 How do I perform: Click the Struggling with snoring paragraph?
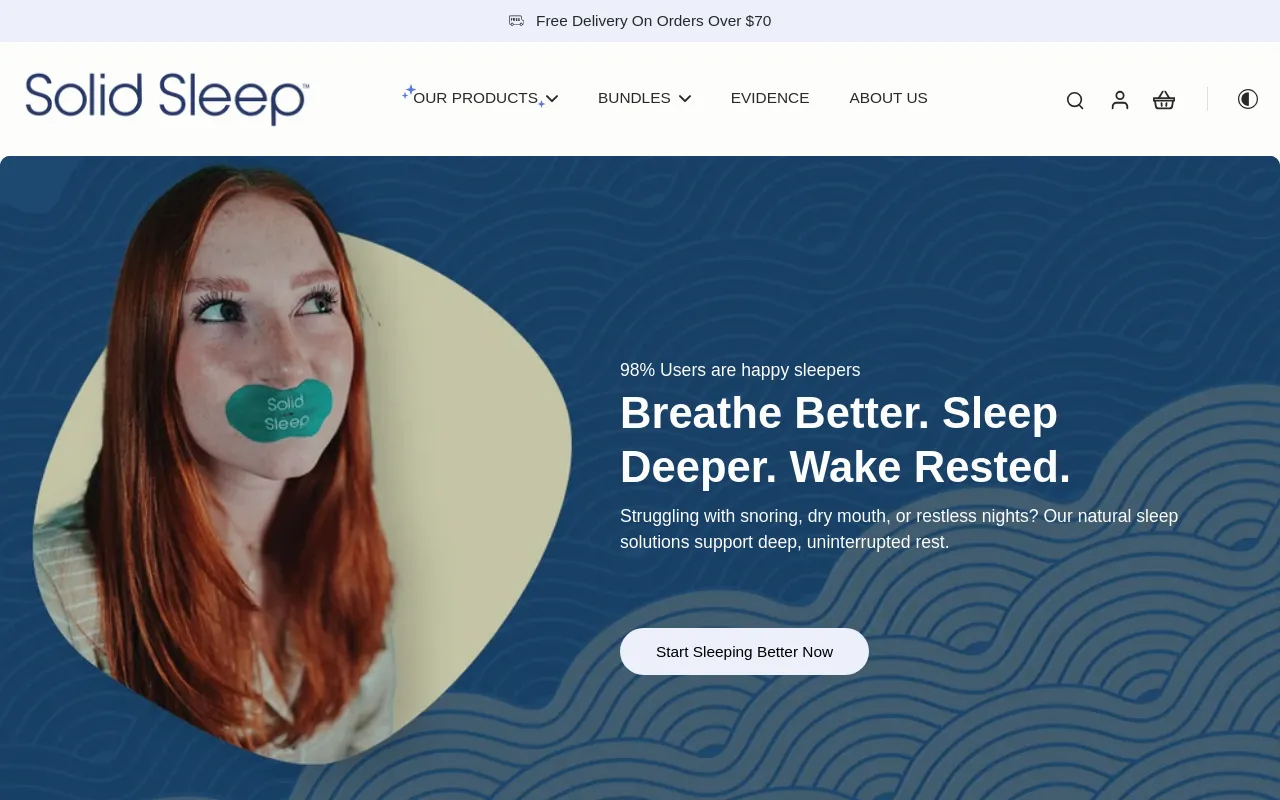pyautogui.click(x=899, y=529)
